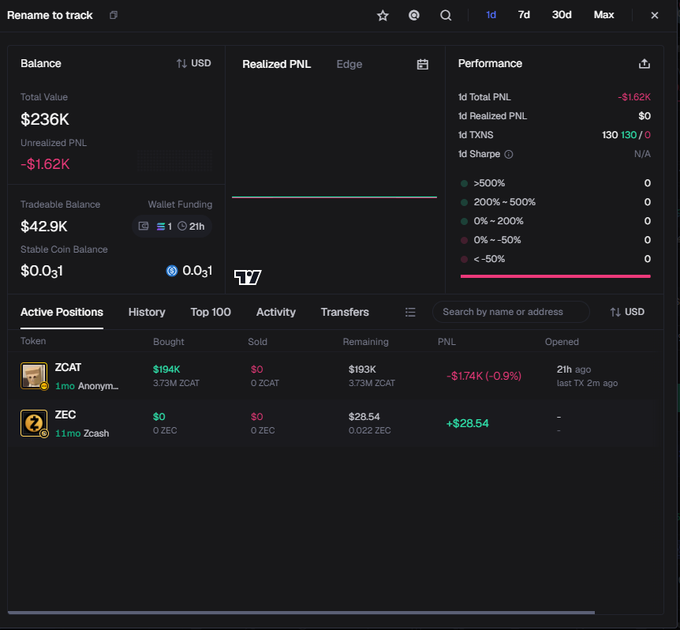Click the horizontal scrollbar at bottom
Viewport: 680px width, 630px height.
click(301, 613)
